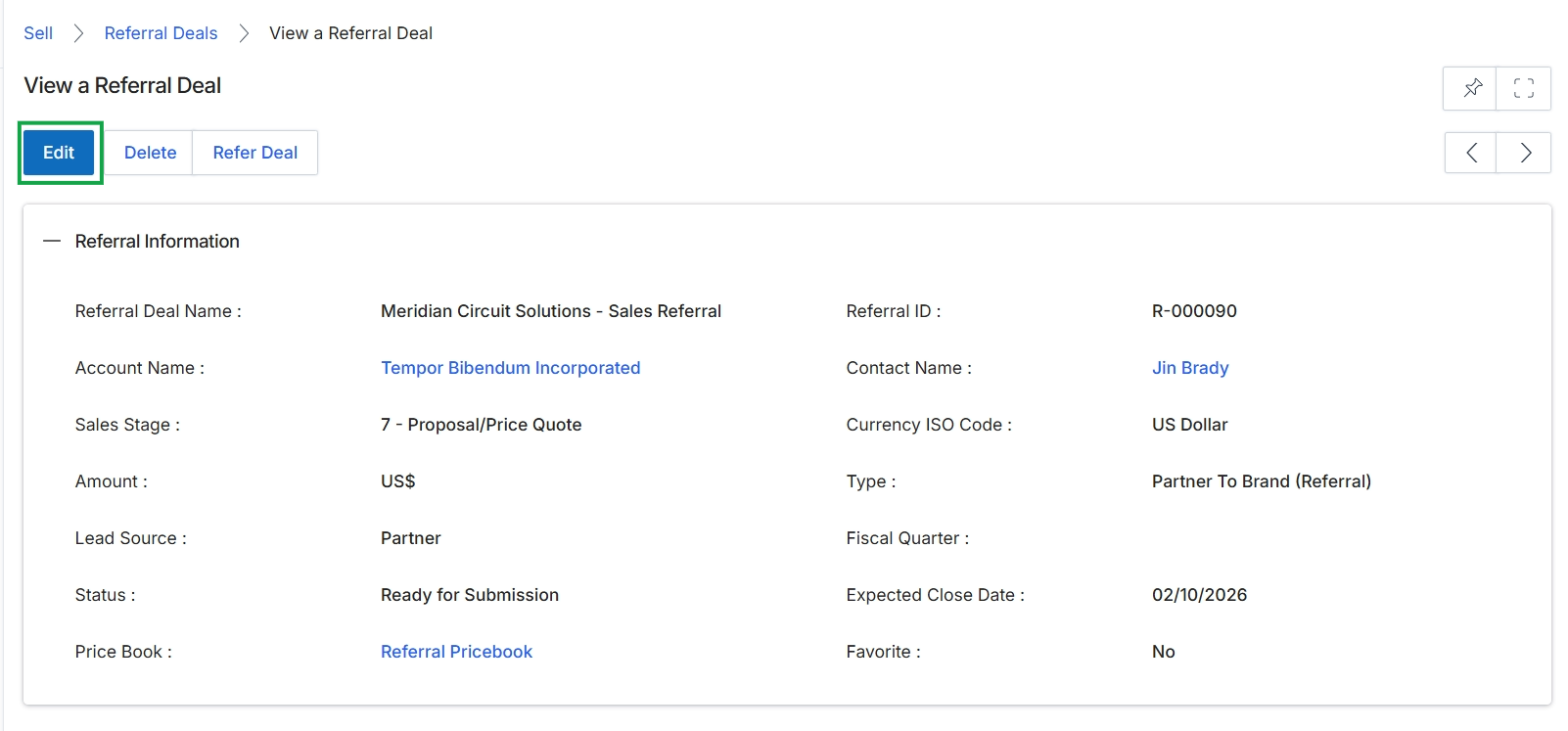The height and width of the screenshot is (731, 1568).
Task: Click the Referral Information section title
Action: (158, 241)
